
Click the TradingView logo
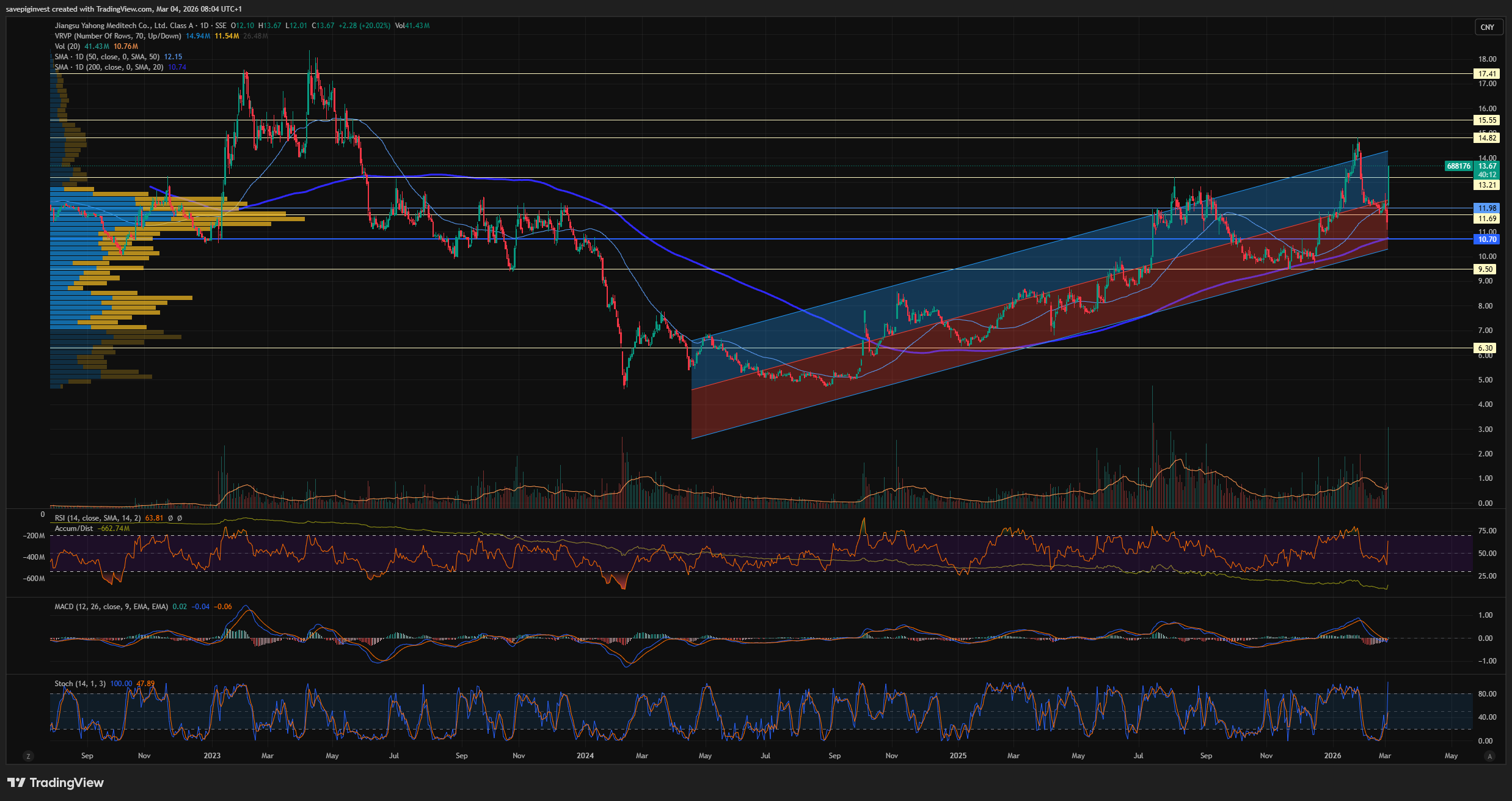[x=56, y=783]
